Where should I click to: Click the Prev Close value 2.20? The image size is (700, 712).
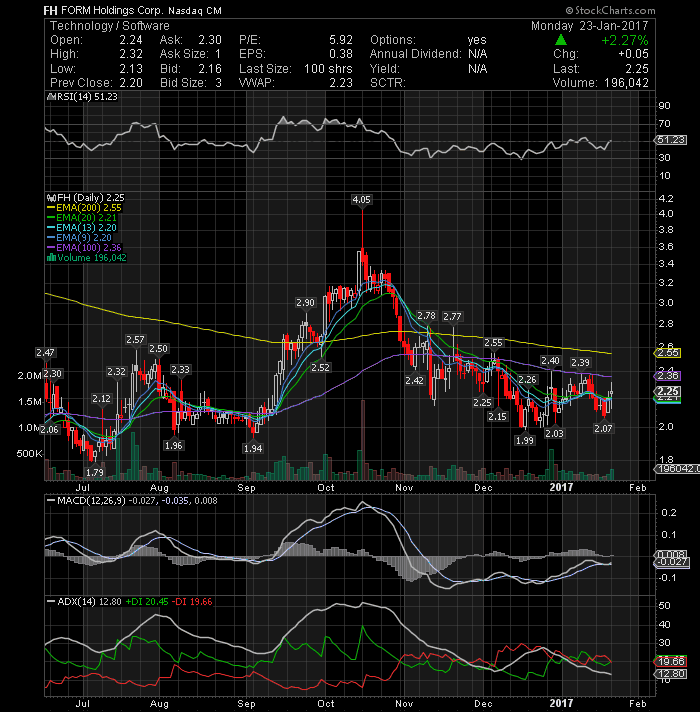point(131,83)
